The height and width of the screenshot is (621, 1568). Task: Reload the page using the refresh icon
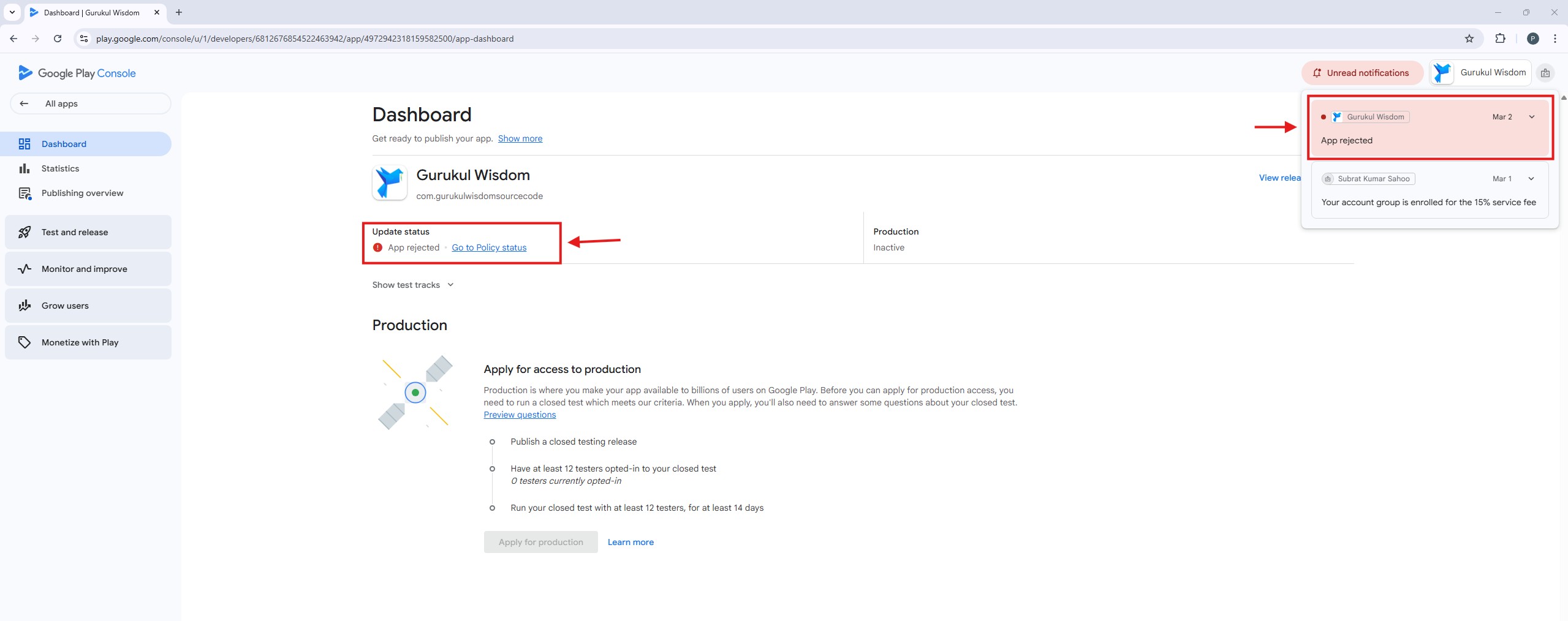point(58,39)
